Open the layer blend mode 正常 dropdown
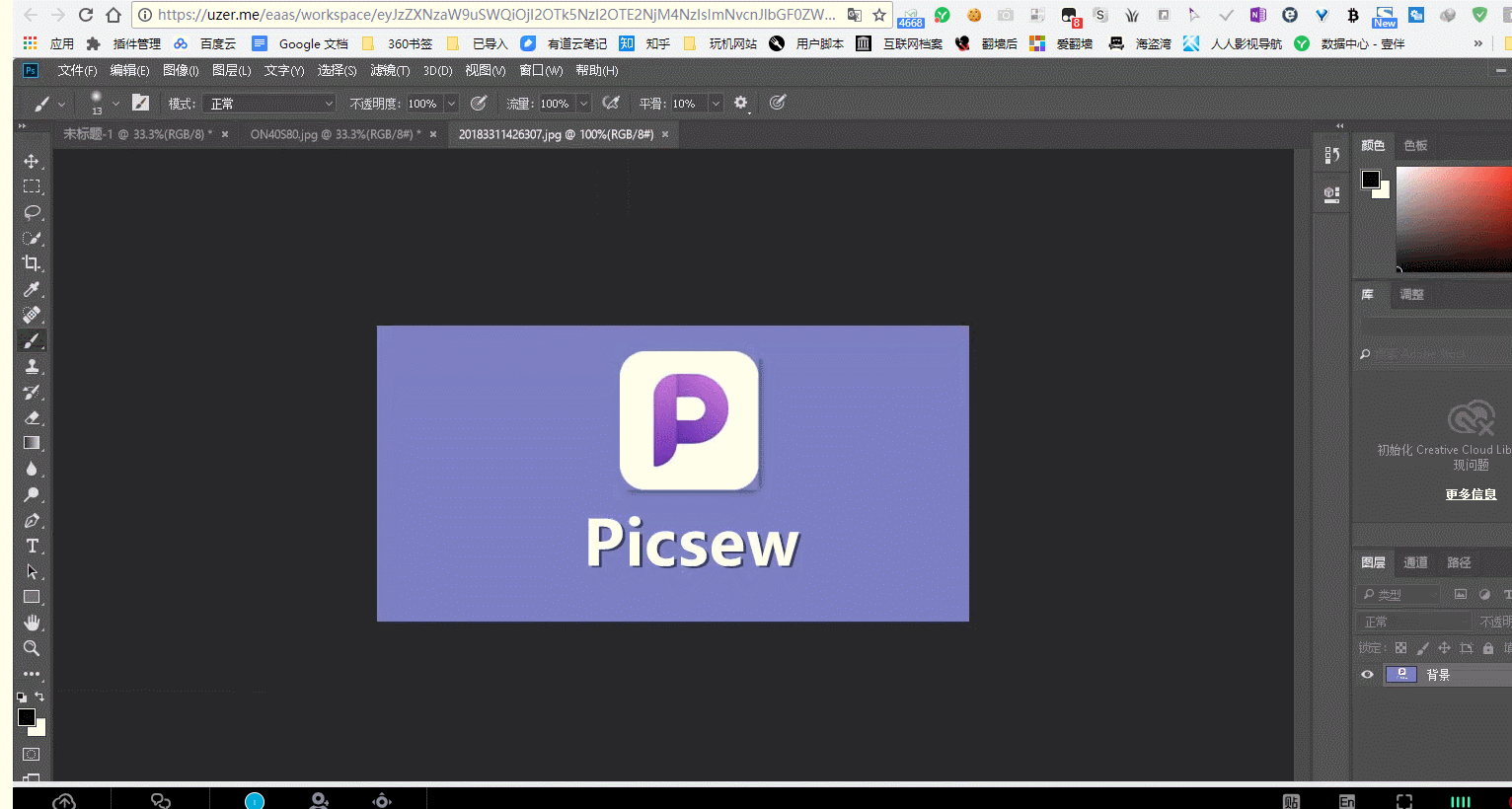This screenshot has width=1512, height=809. click(1414, 622)
